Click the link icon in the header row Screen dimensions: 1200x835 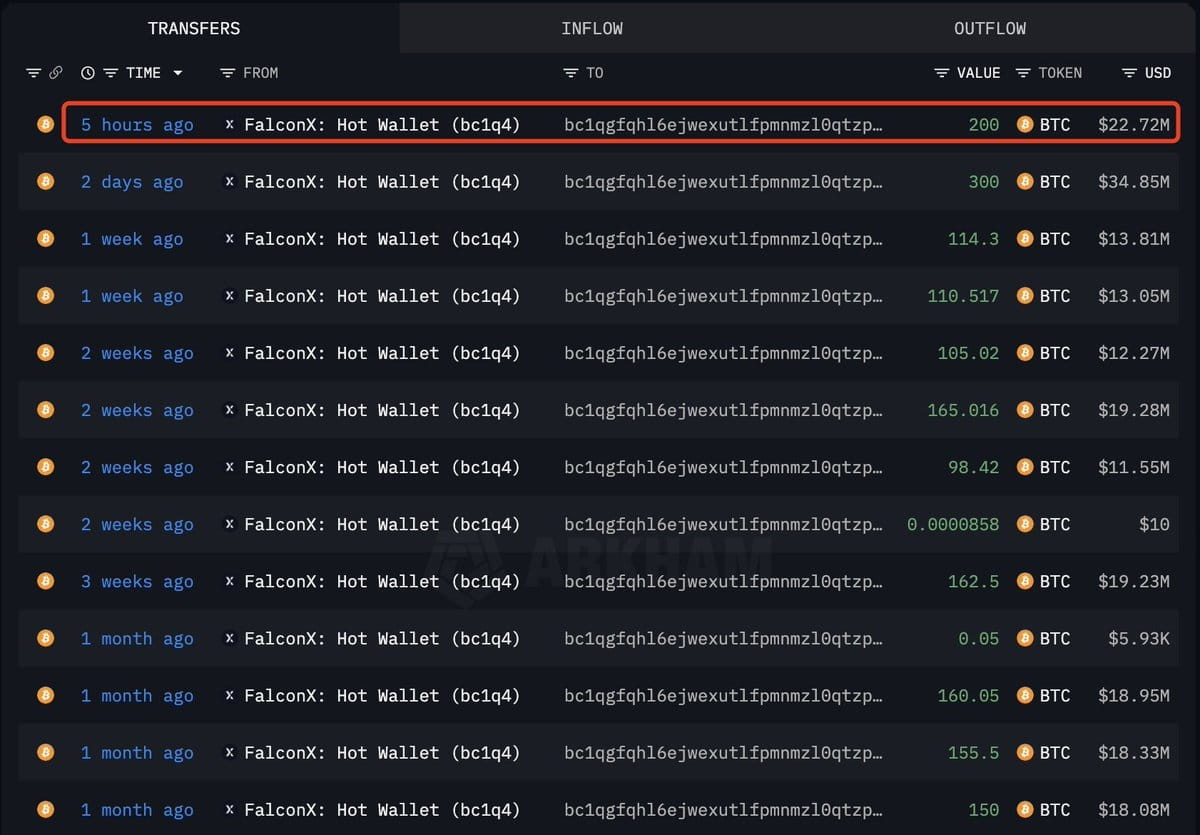click(56, 73)
